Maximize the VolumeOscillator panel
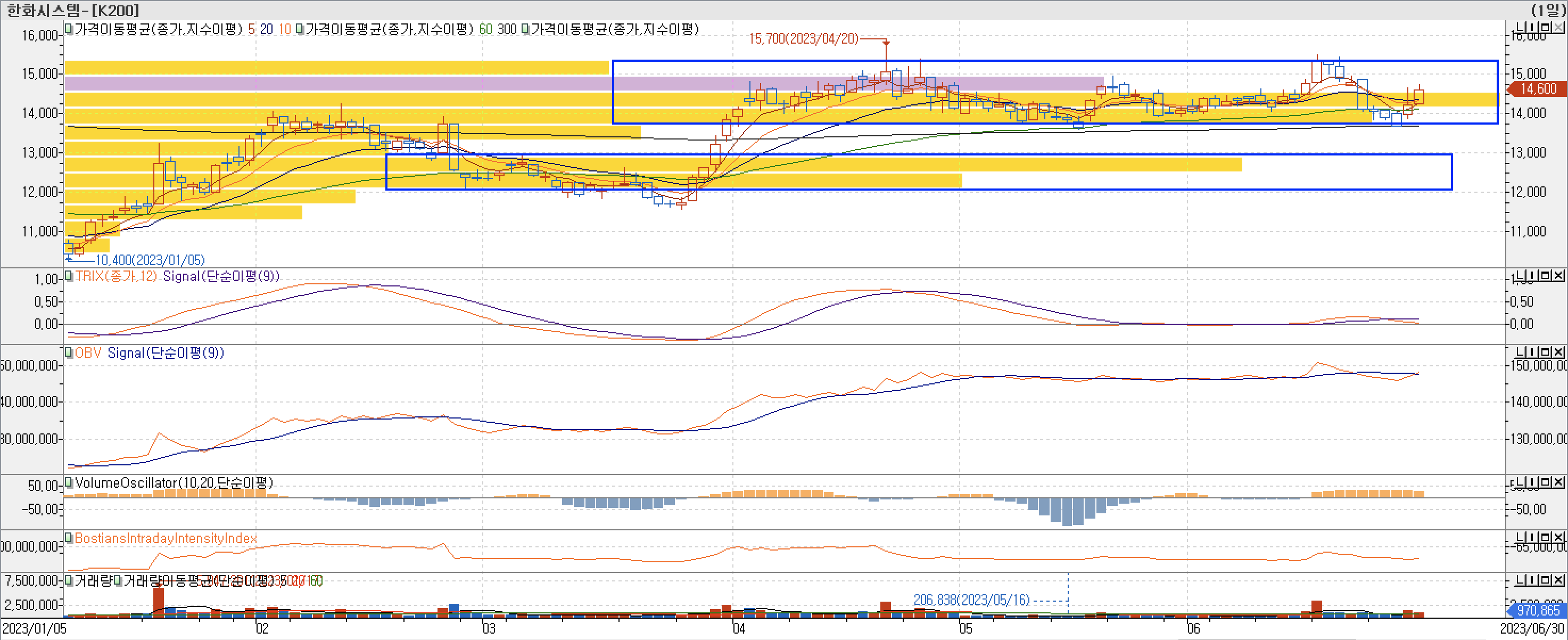 [x=1546, y=482]
